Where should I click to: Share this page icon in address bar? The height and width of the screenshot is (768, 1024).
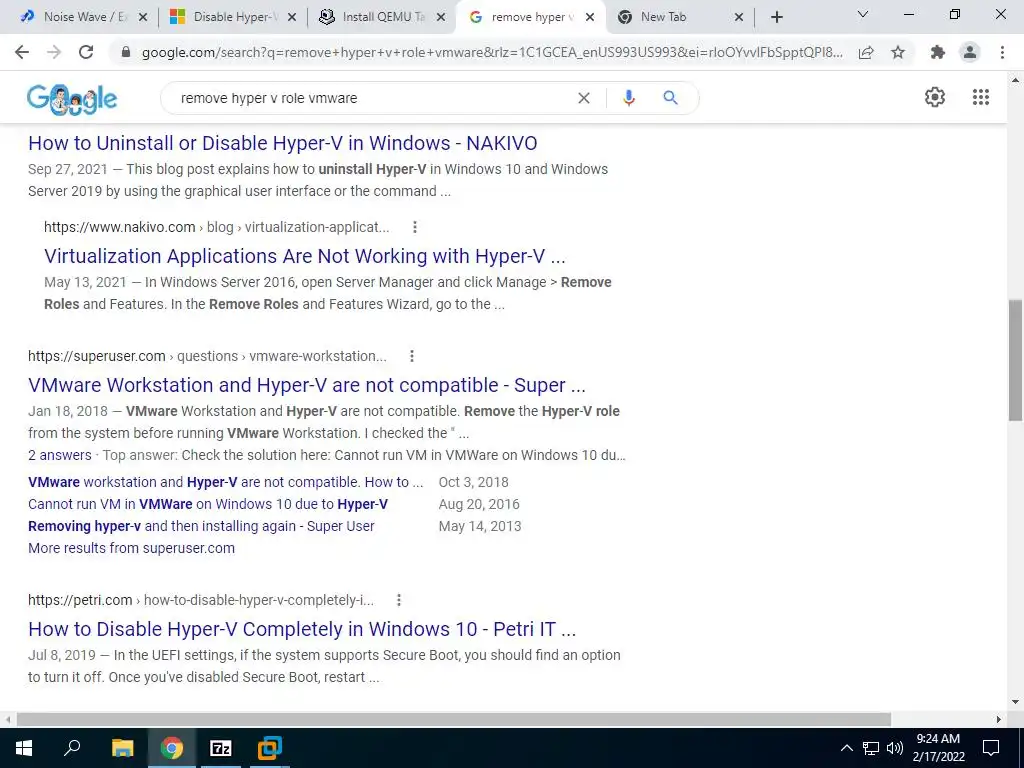click(x=866, y=52)
